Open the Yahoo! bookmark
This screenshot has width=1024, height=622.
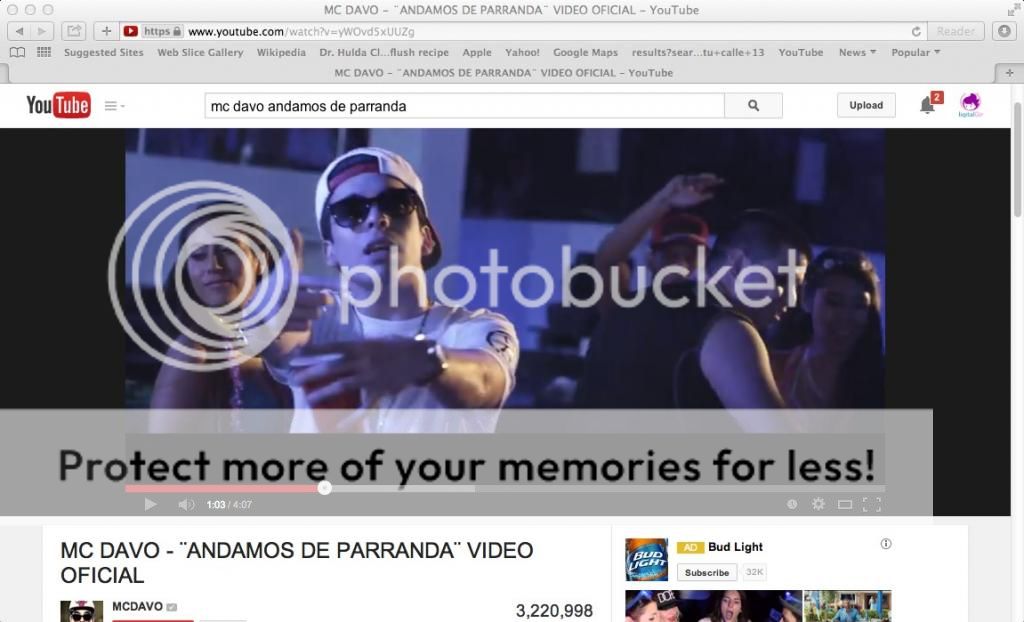click(x=522, y=52)
